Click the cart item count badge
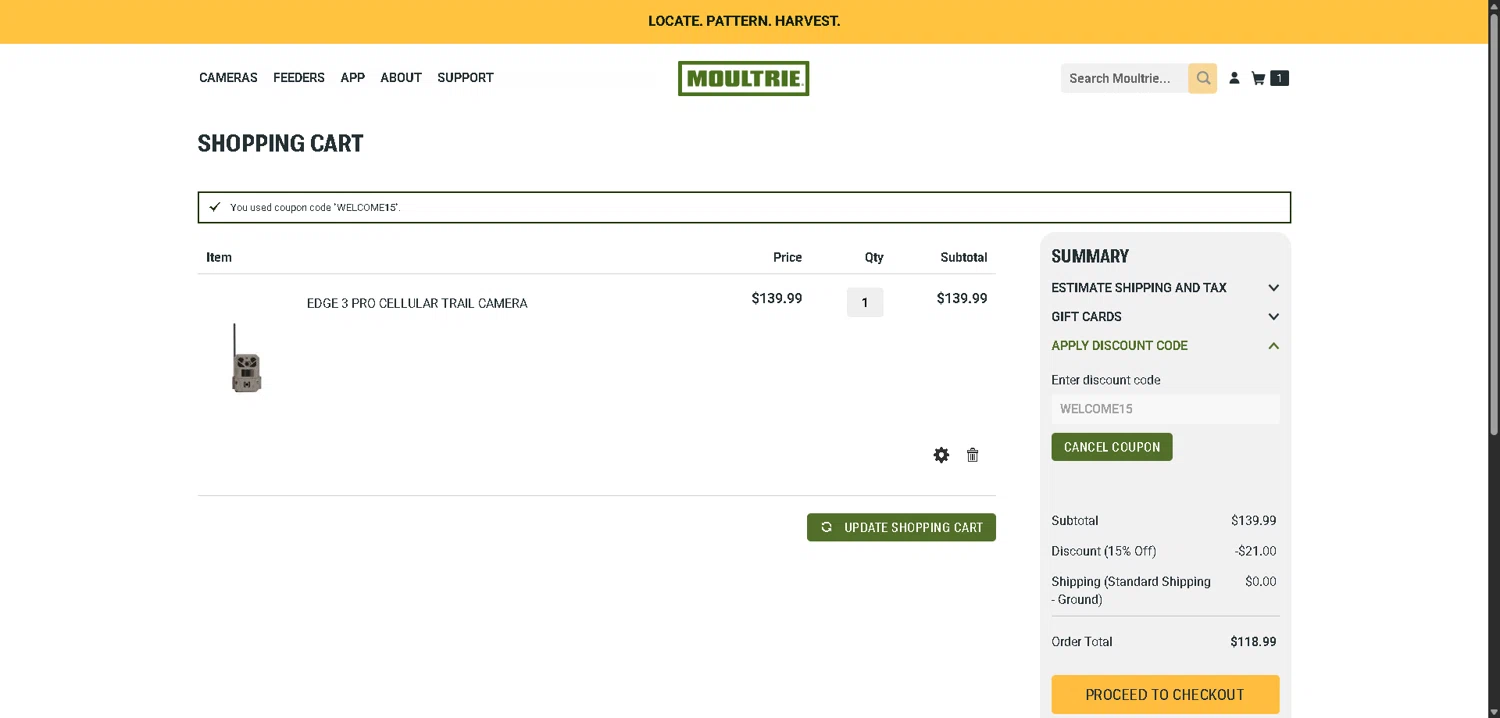The height and width of the screenshot is (718, 1500). click(x=1279, y=78)
